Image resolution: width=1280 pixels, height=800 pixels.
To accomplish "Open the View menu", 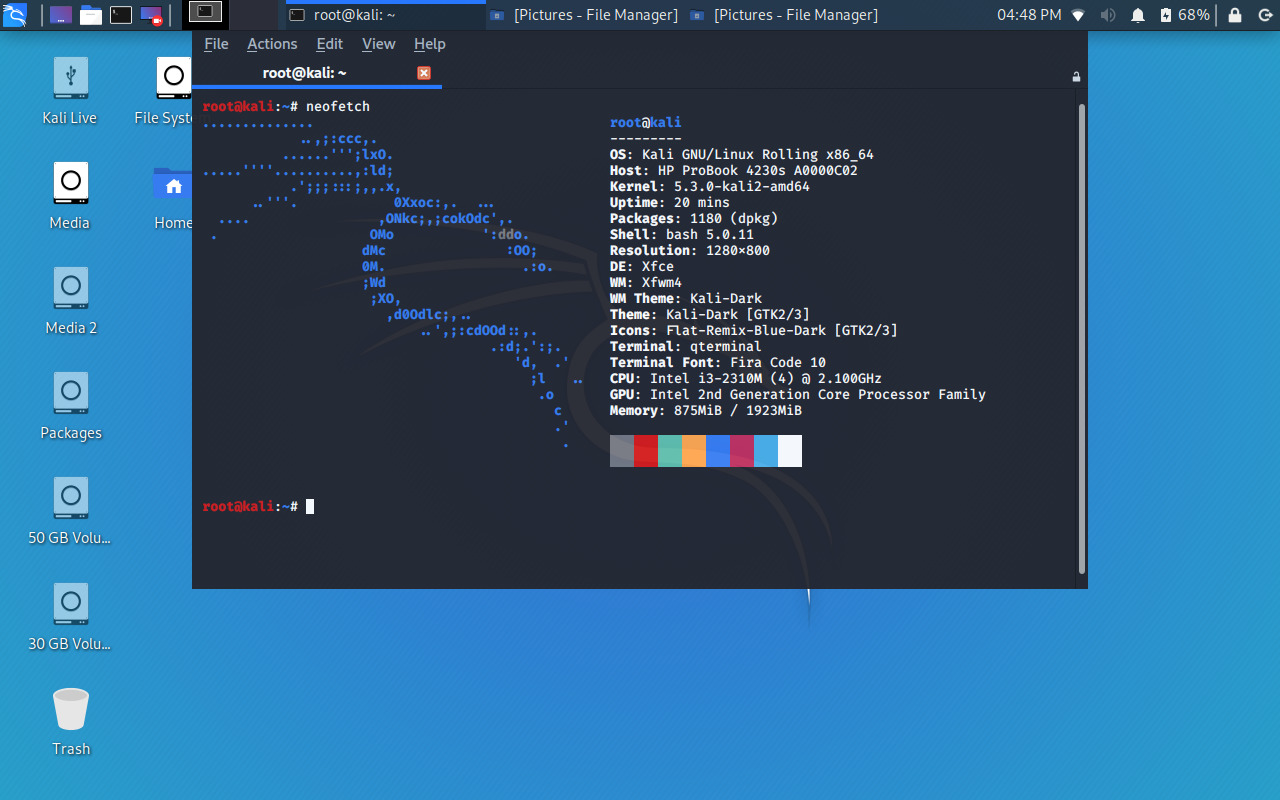I will (x=378, y=44).
